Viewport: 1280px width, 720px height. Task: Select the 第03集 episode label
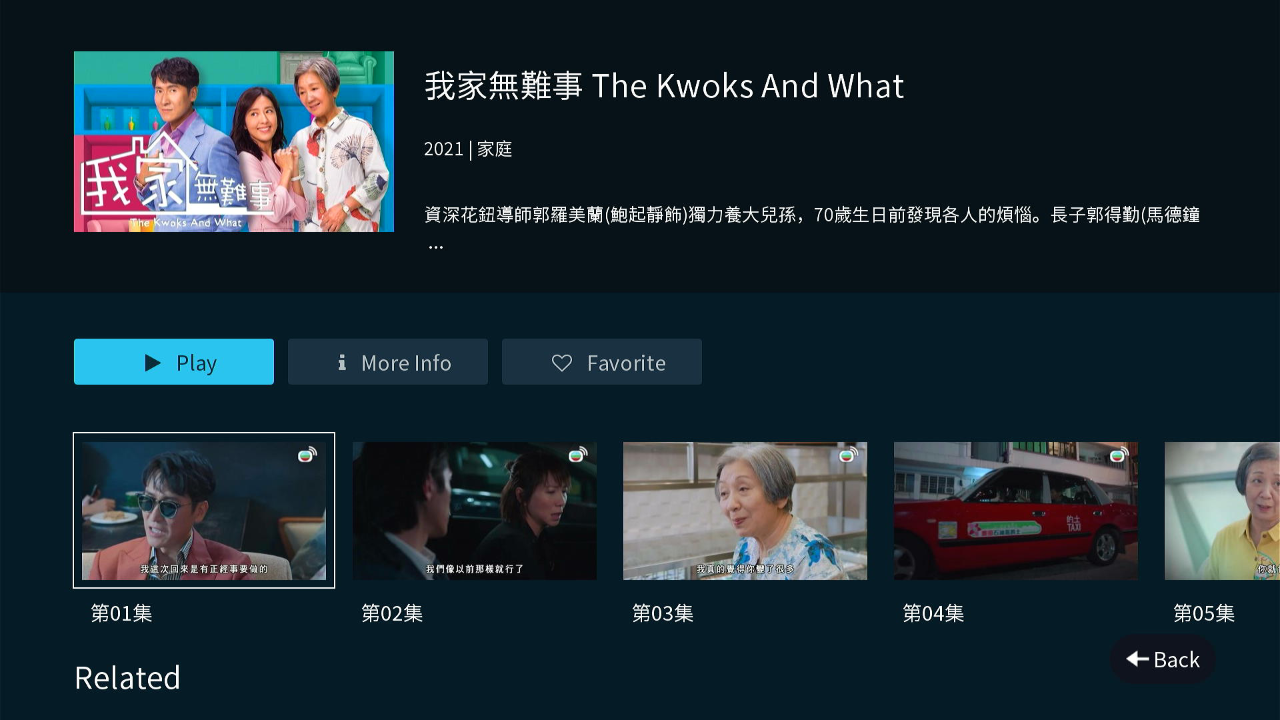[662, 613]
